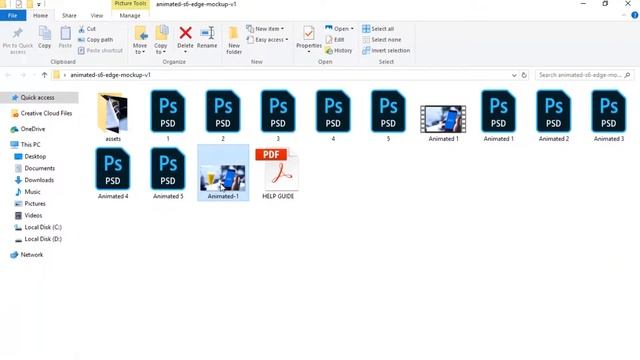Delete the selected item via the red X
This screenshot has width=640, height=360.
coord(185,39)
